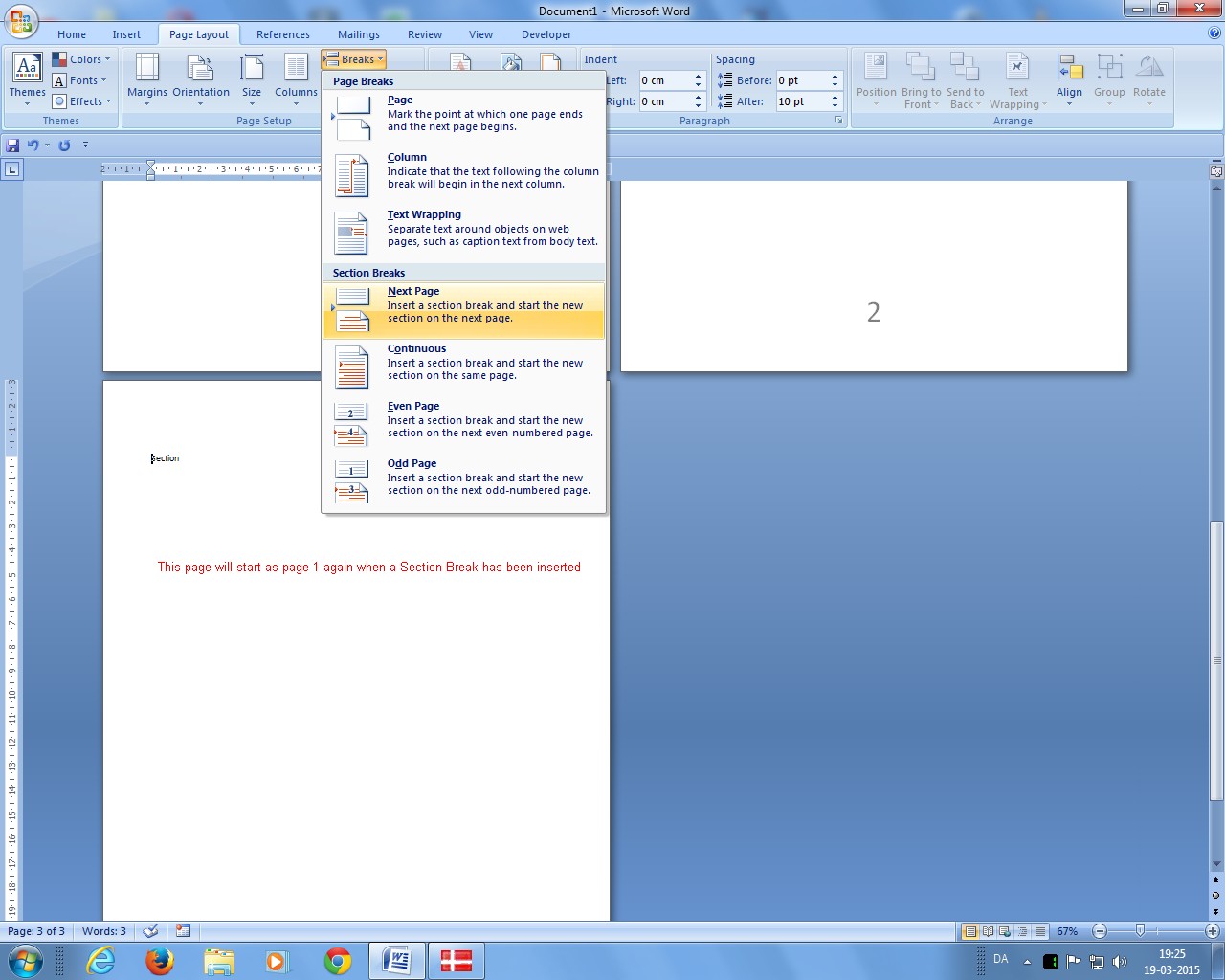Redo the last action

click(64, 145)
